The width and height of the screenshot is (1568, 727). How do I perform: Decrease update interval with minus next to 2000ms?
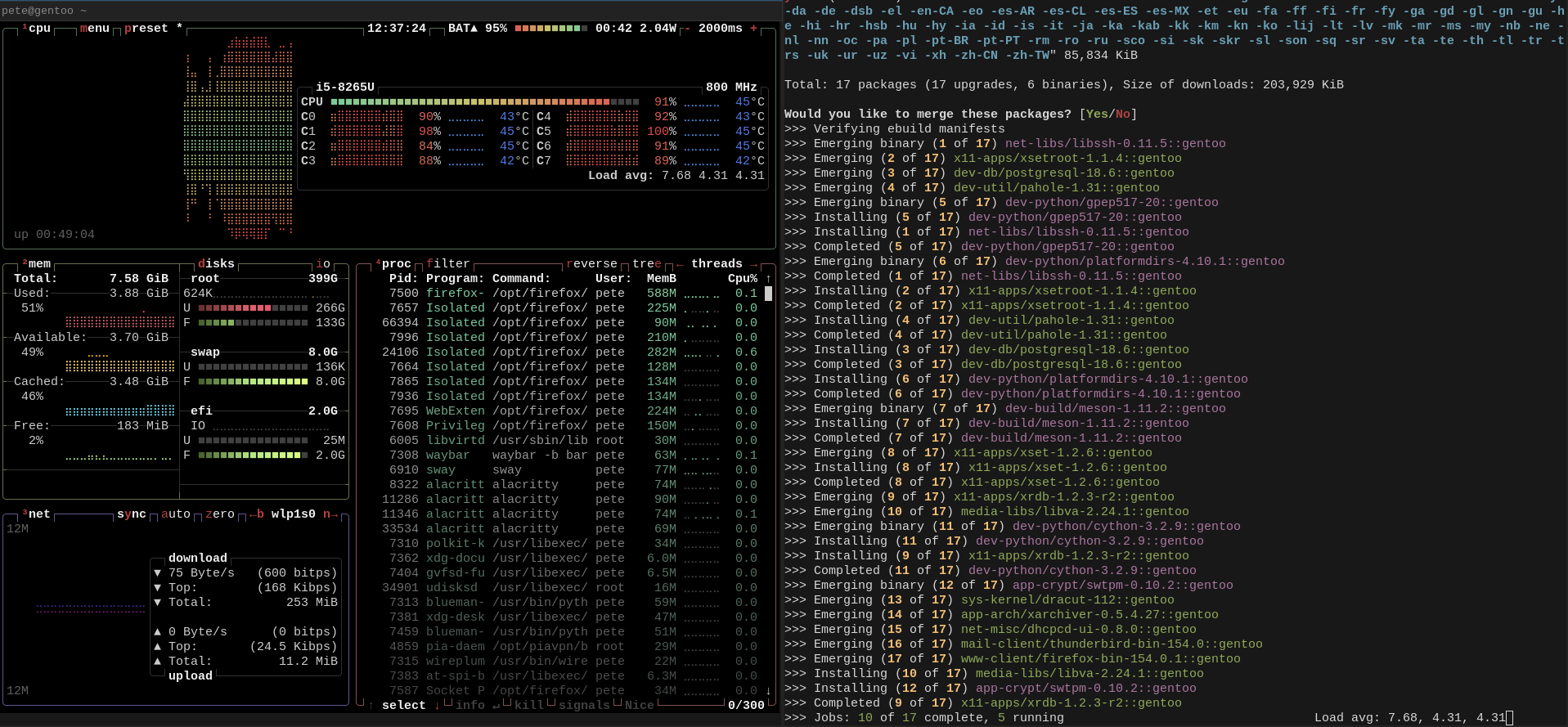coord(687,29)
